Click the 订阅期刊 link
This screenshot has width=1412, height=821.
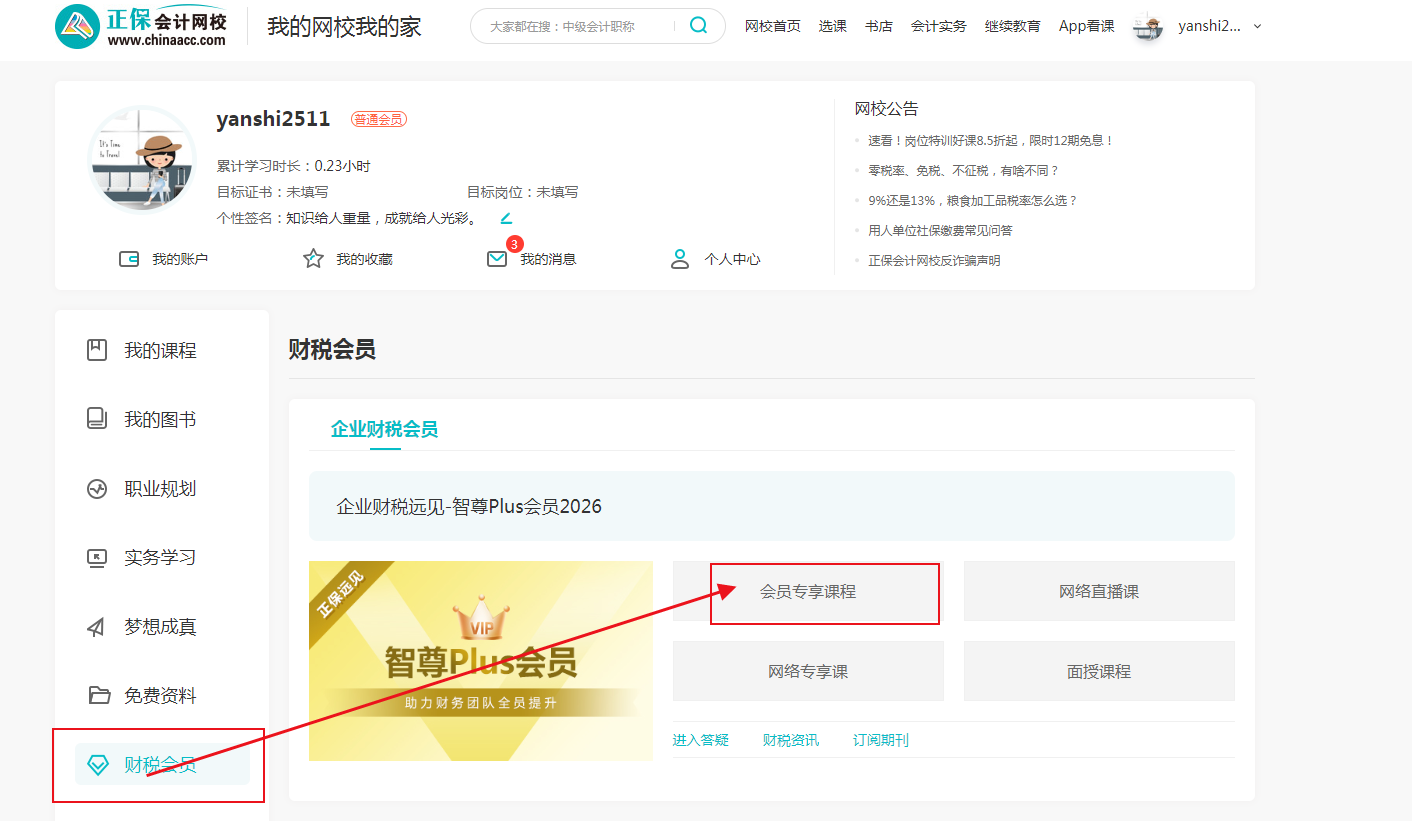point(881,740)
